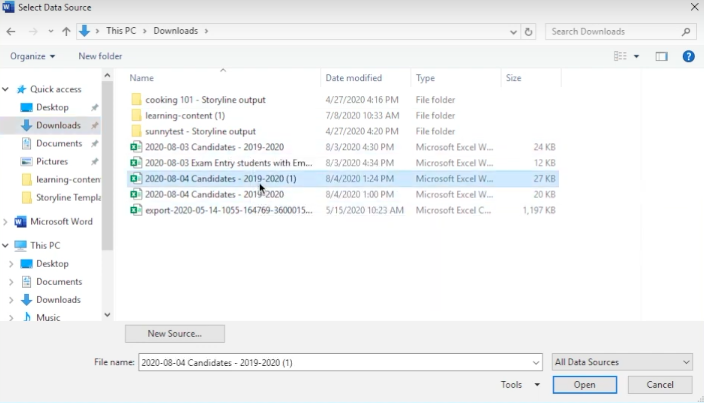Click the Open button
704x403 pixels.
pyautogui.click(x=585, y=385)
